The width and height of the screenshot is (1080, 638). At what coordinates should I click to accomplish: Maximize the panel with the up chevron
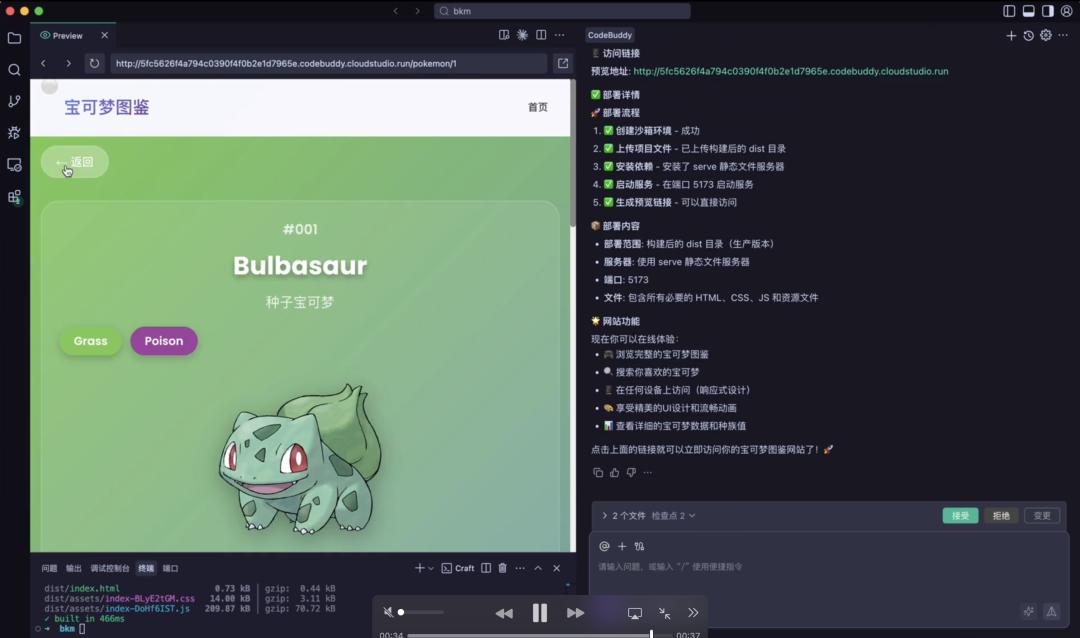tap(538, 568)
